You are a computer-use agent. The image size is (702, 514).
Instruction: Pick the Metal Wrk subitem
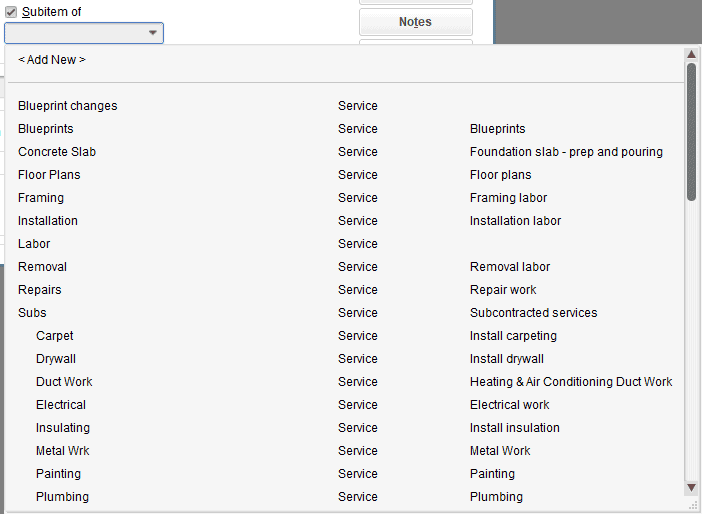[63, 450]
